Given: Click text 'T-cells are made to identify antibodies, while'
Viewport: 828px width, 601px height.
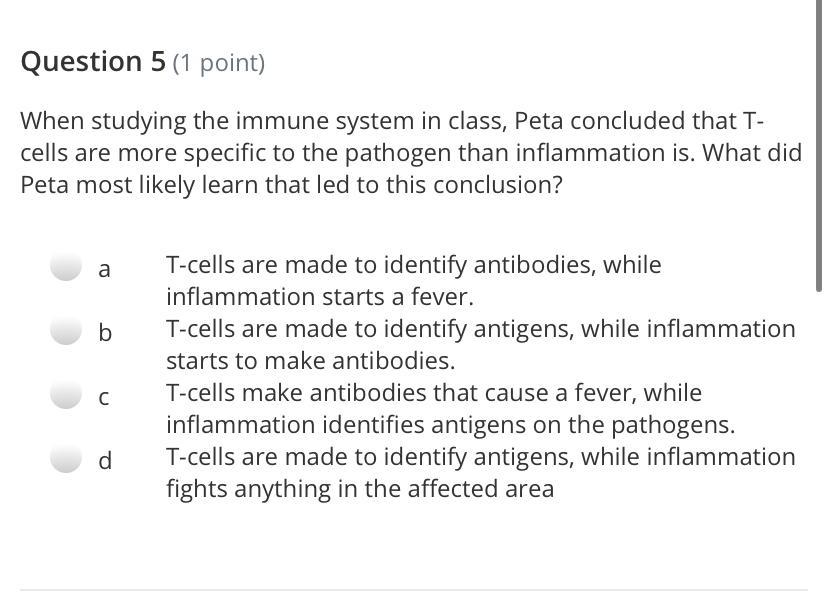Looking at the screenshot, I should pyautogui.click(x=413, y=265).
